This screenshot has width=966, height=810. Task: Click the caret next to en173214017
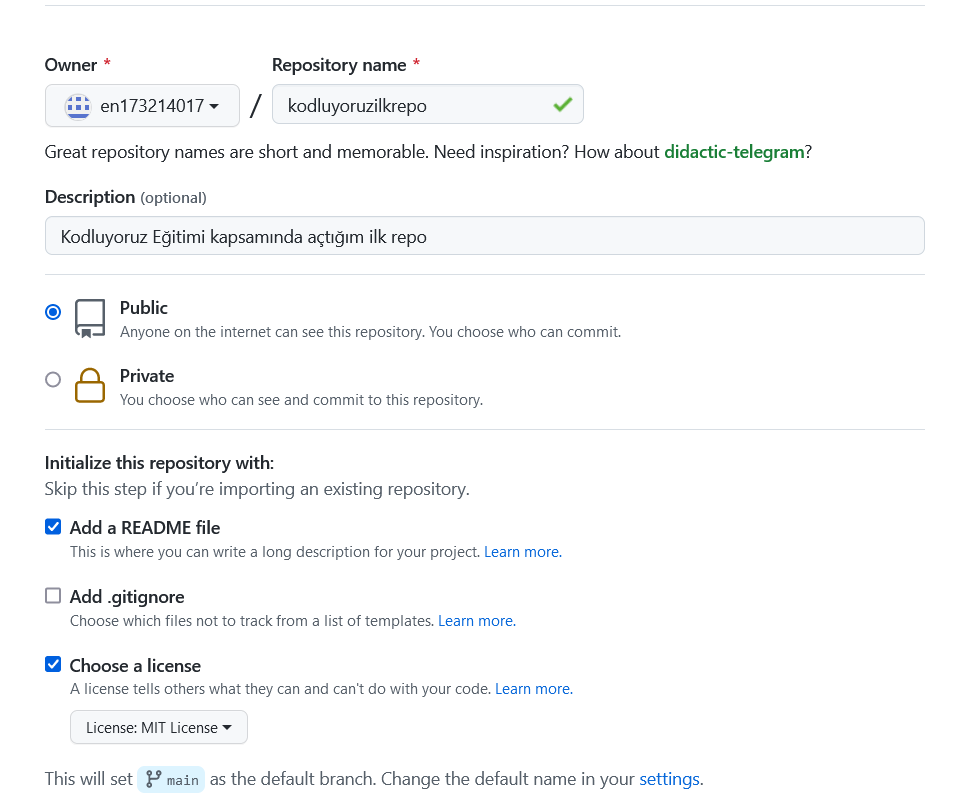coord(214,107)
